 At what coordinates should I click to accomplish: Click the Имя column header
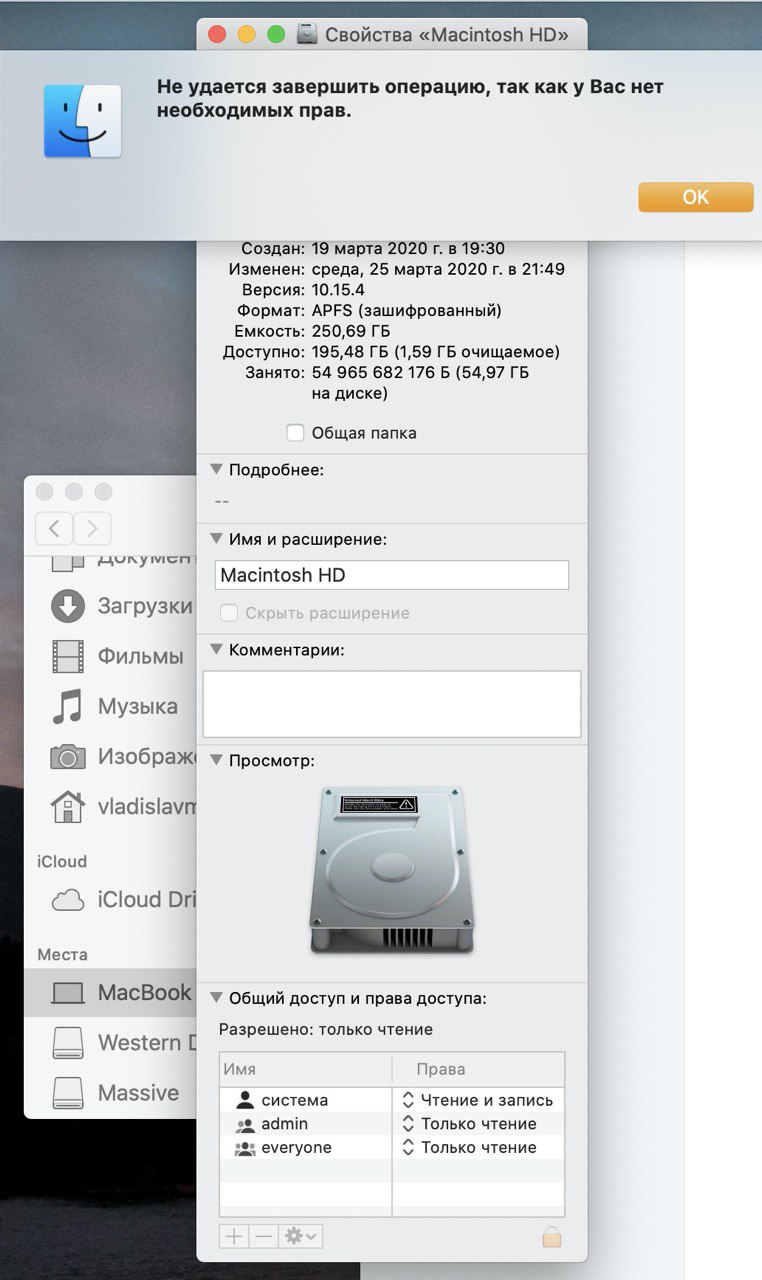coord(305,1069)
